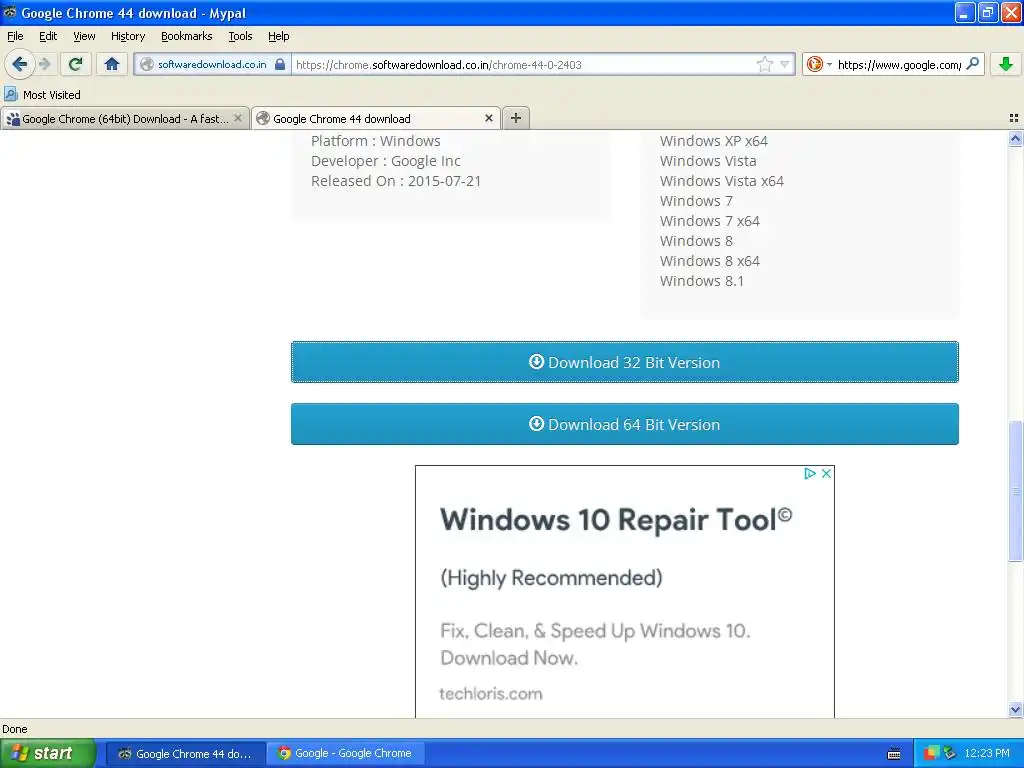Click the 'Done' status bar text
1024x768 pixels.
point(14,729)
